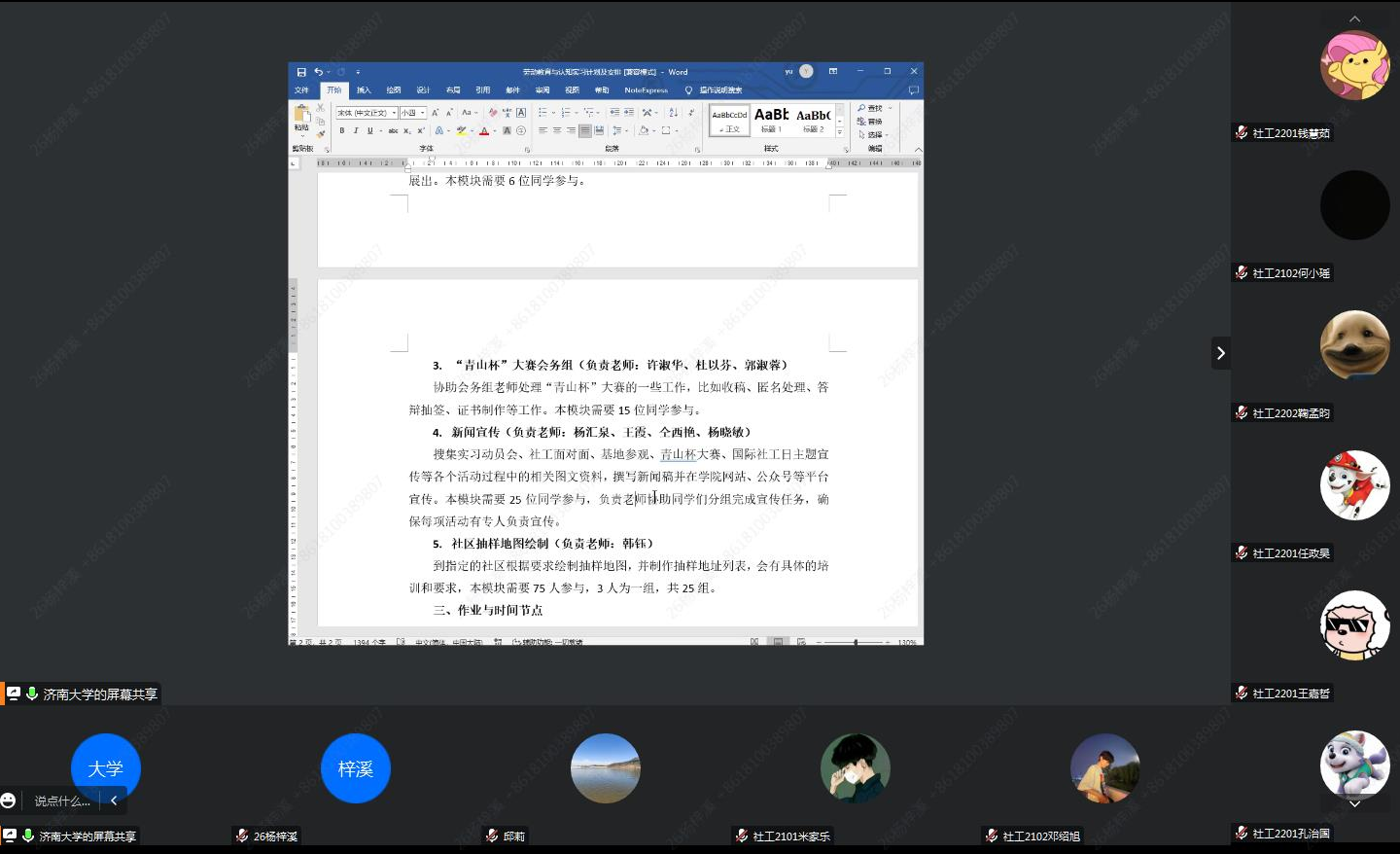Click the 查找 find button
This screenshot has width=1400, height=854.
871,108
